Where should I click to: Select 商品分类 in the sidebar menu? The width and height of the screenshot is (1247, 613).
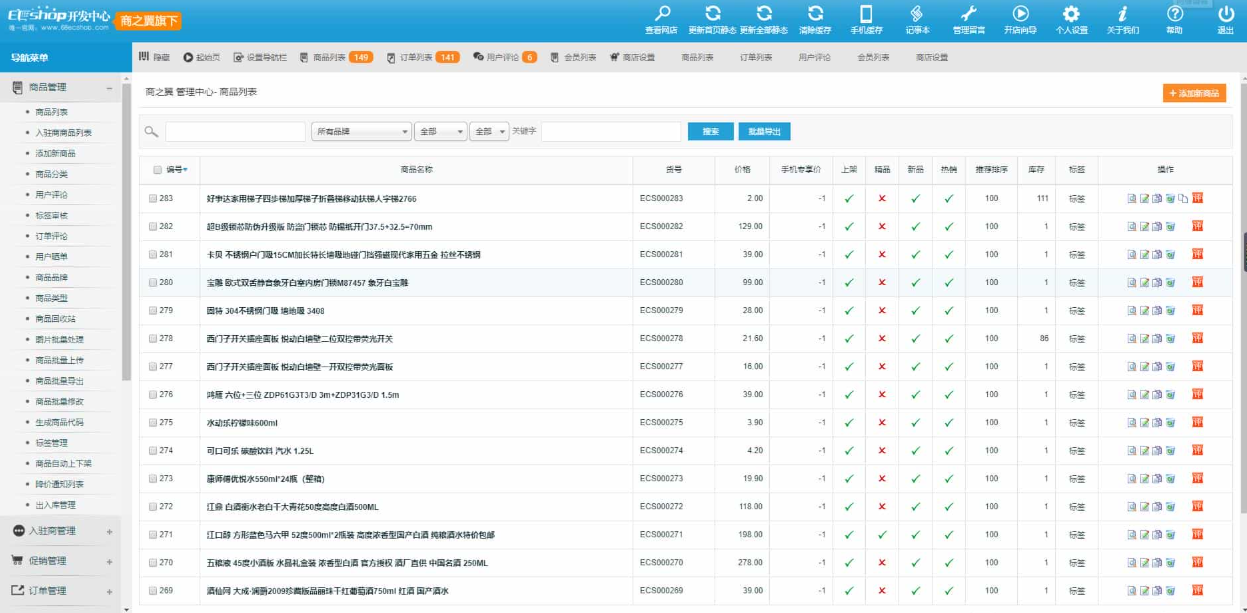[x=51, y=174]
